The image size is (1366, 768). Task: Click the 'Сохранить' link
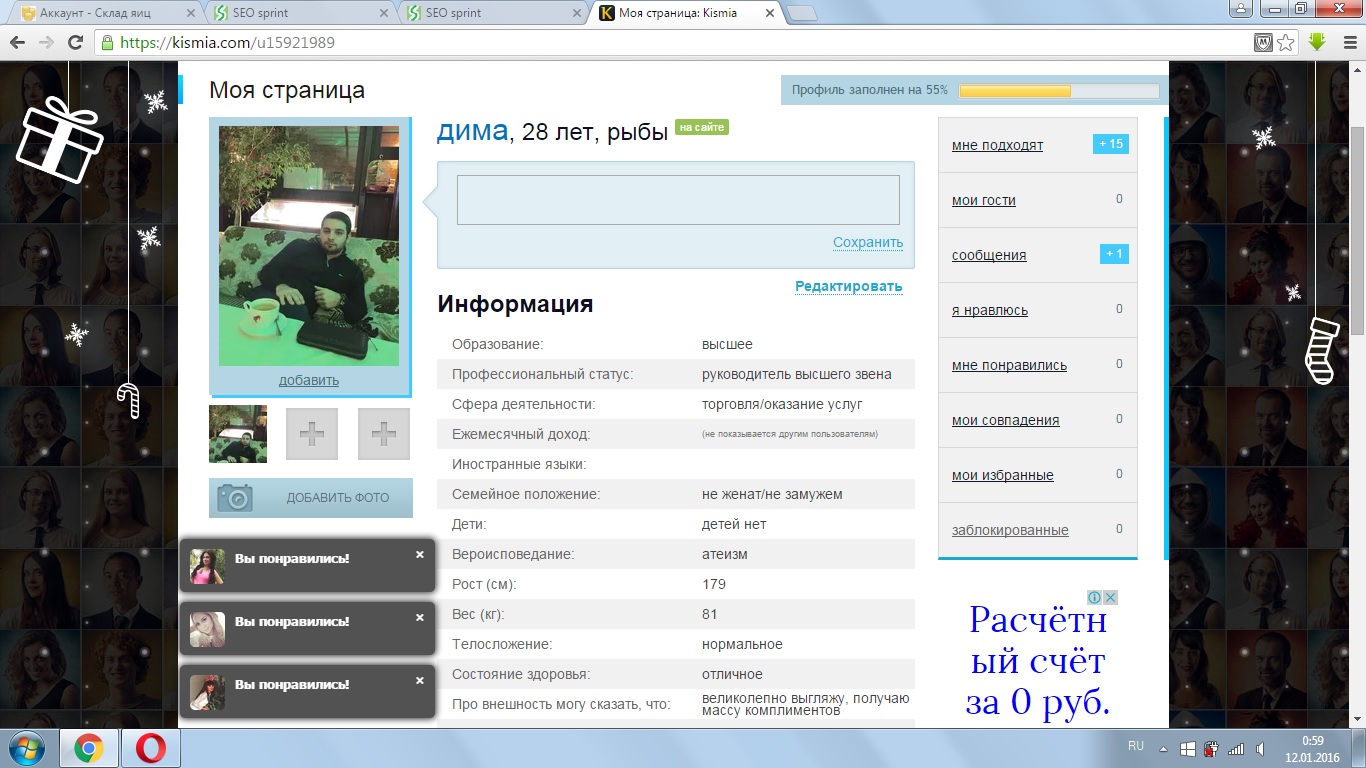868,242
